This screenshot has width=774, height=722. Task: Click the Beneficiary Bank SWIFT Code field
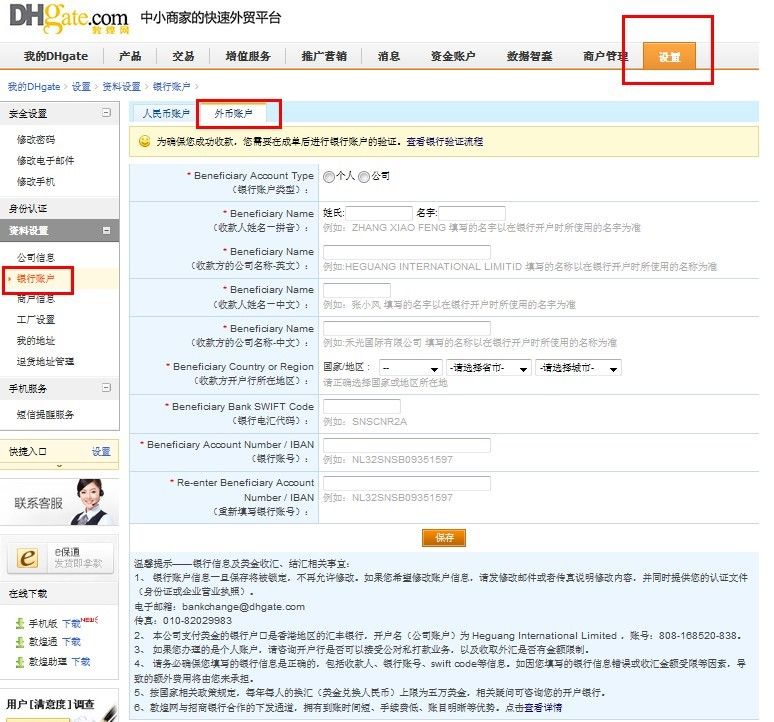tap(362, 407)
